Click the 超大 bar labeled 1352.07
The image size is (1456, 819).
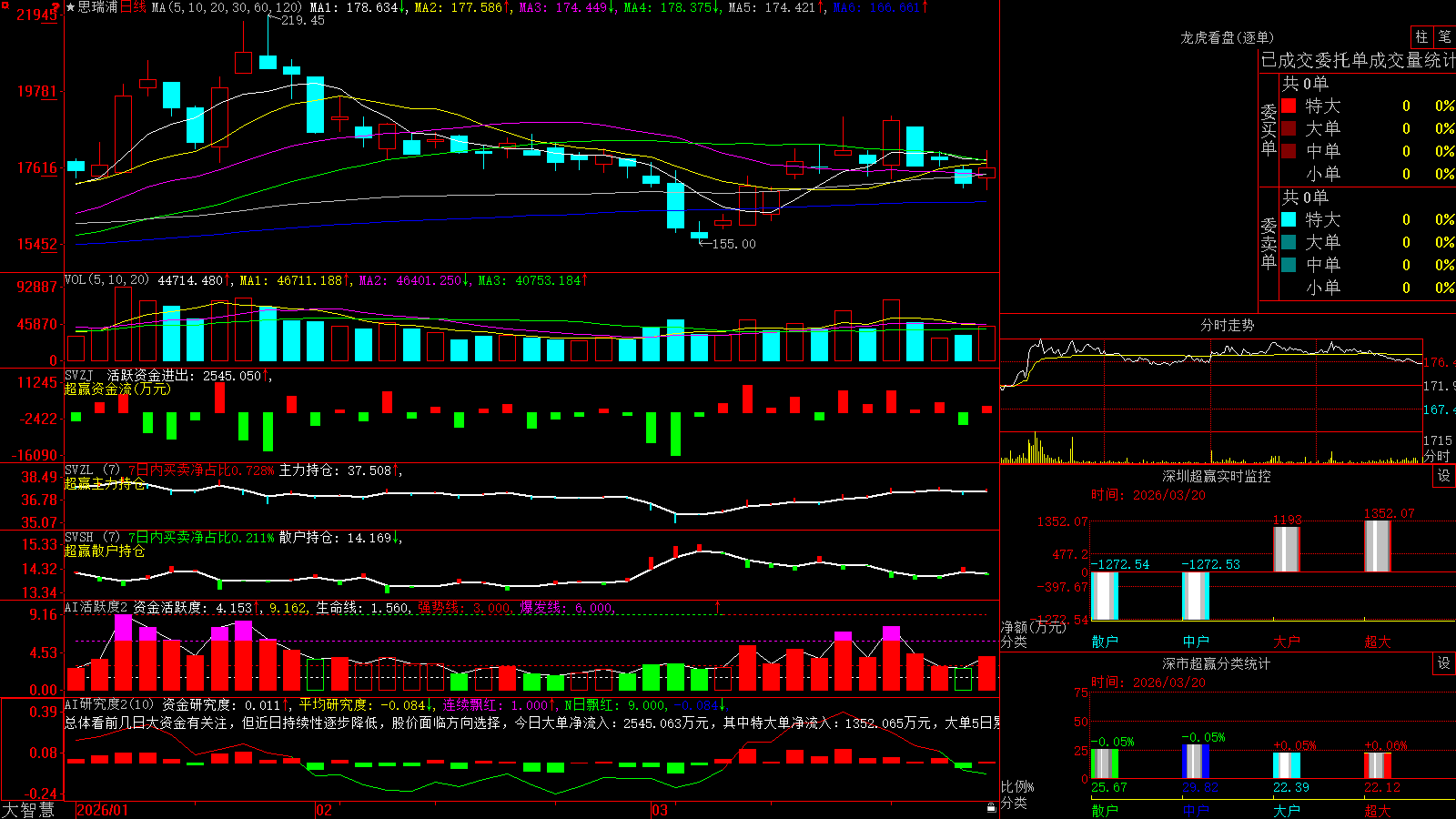[1378, 546]
